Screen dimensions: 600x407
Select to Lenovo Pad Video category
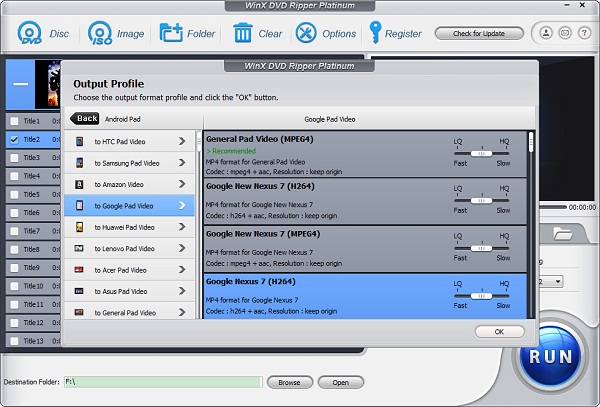129,249
